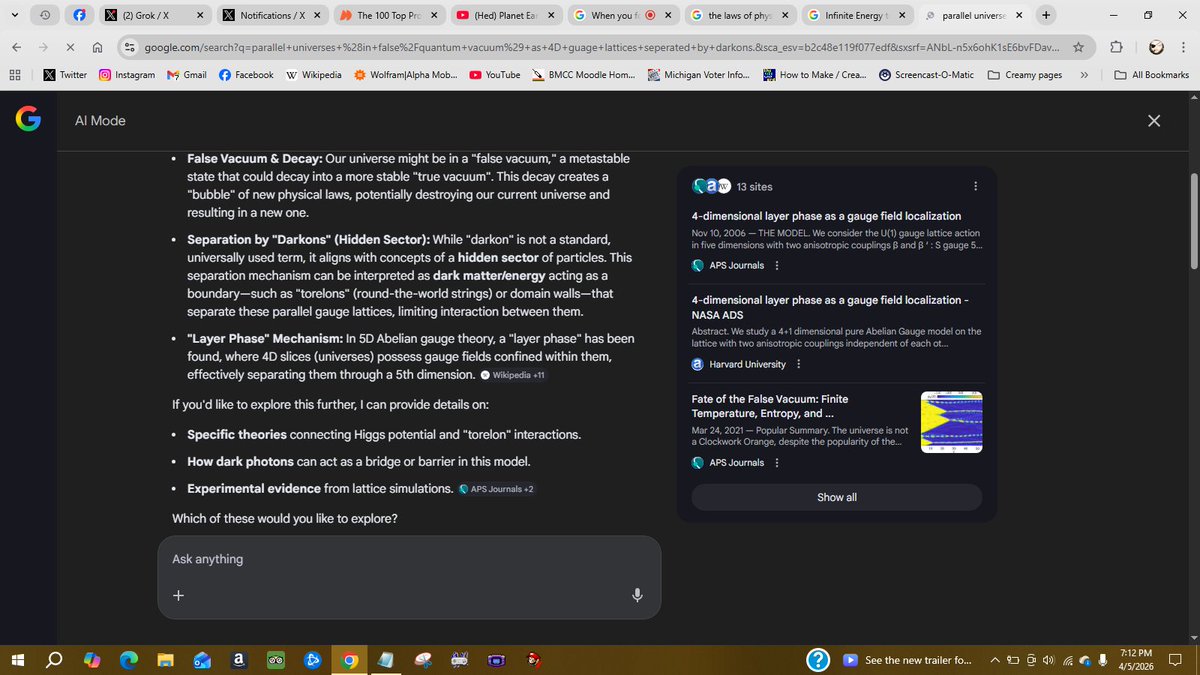Open options next to Harvard University source
Screen dimensions: 1200x675
pos(798,364)
